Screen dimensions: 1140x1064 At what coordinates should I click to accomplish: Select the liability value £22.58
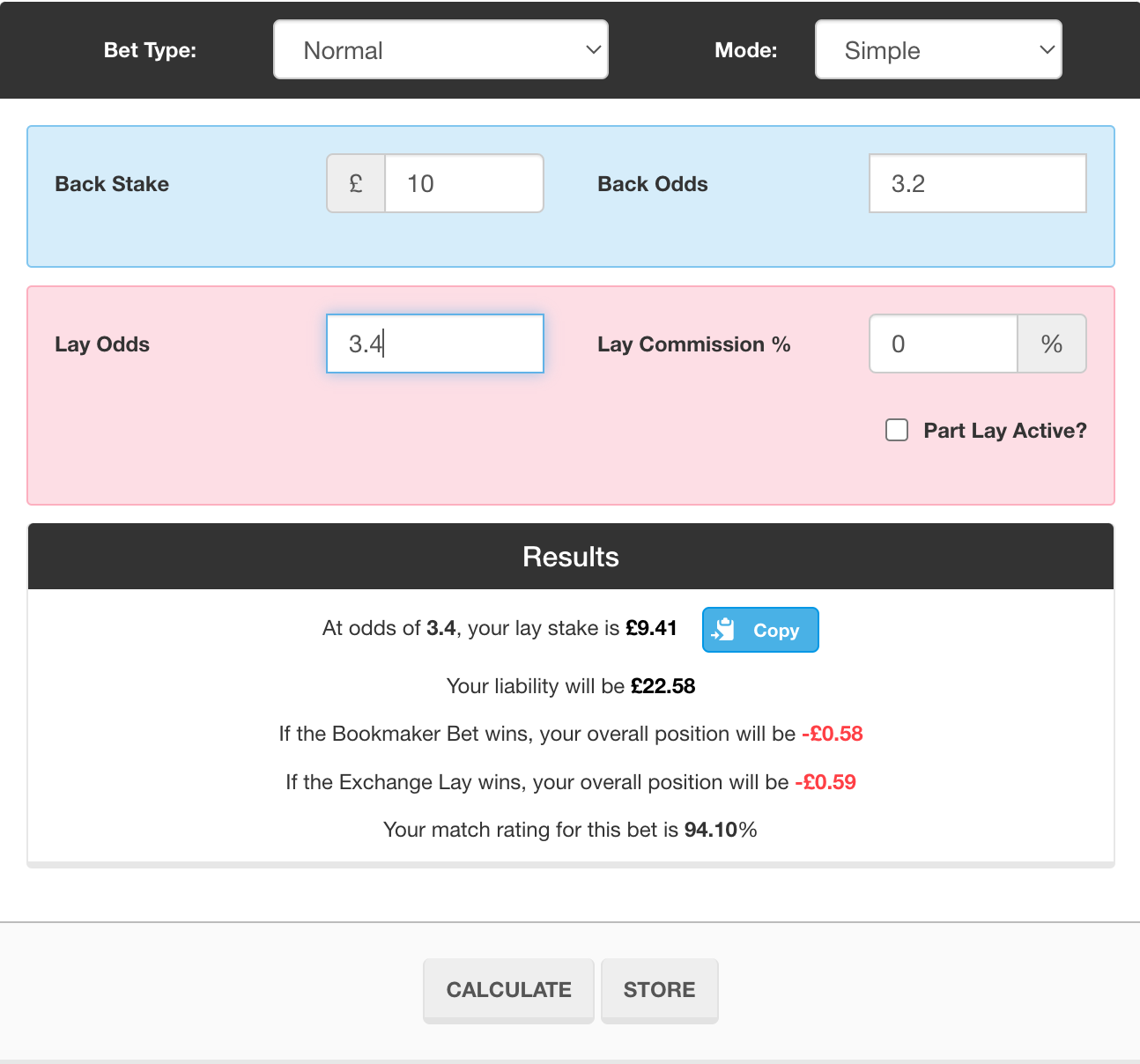[663, 686]
